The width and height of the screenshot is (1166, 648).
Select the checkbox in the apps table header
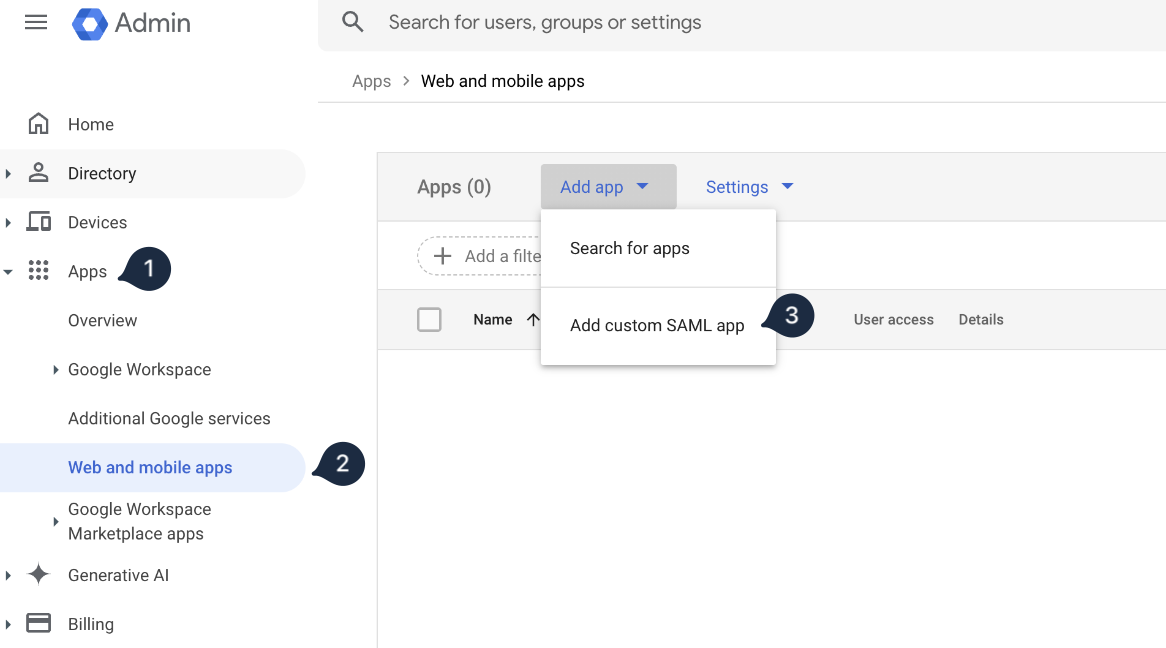tap(429, 319)
